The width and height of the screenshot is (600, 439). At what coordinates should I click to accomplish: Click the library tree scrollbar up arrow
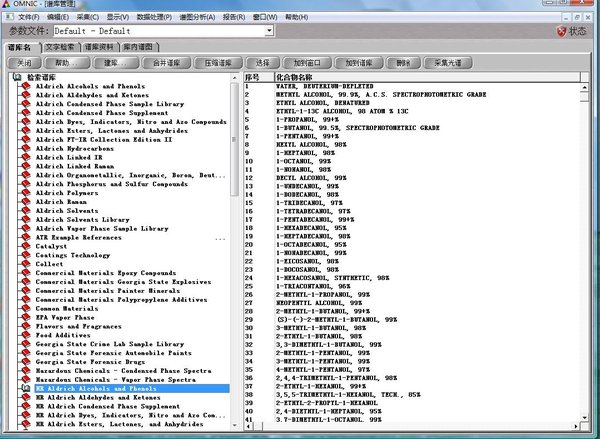click(235, 78)
